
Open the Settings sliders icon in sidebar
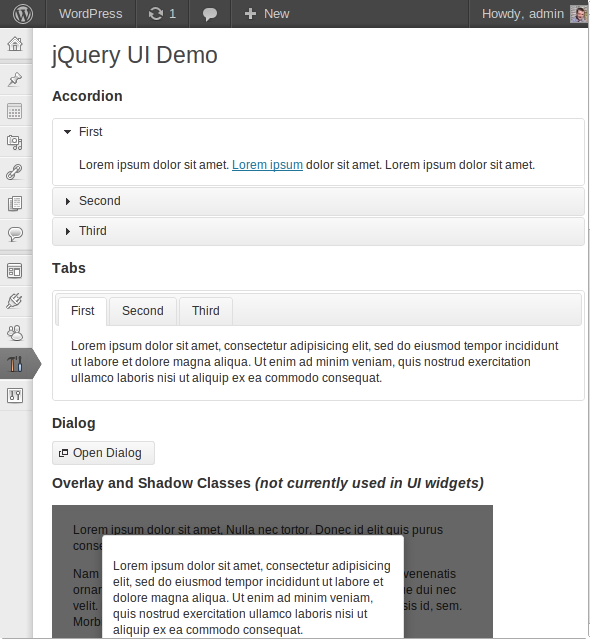pyautogui.click(x=15, y=395)
